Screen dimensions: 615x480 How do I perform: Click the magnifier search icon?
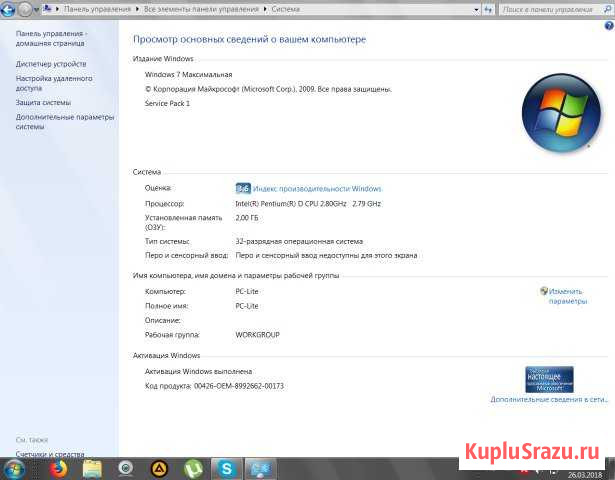click(608, 9)
